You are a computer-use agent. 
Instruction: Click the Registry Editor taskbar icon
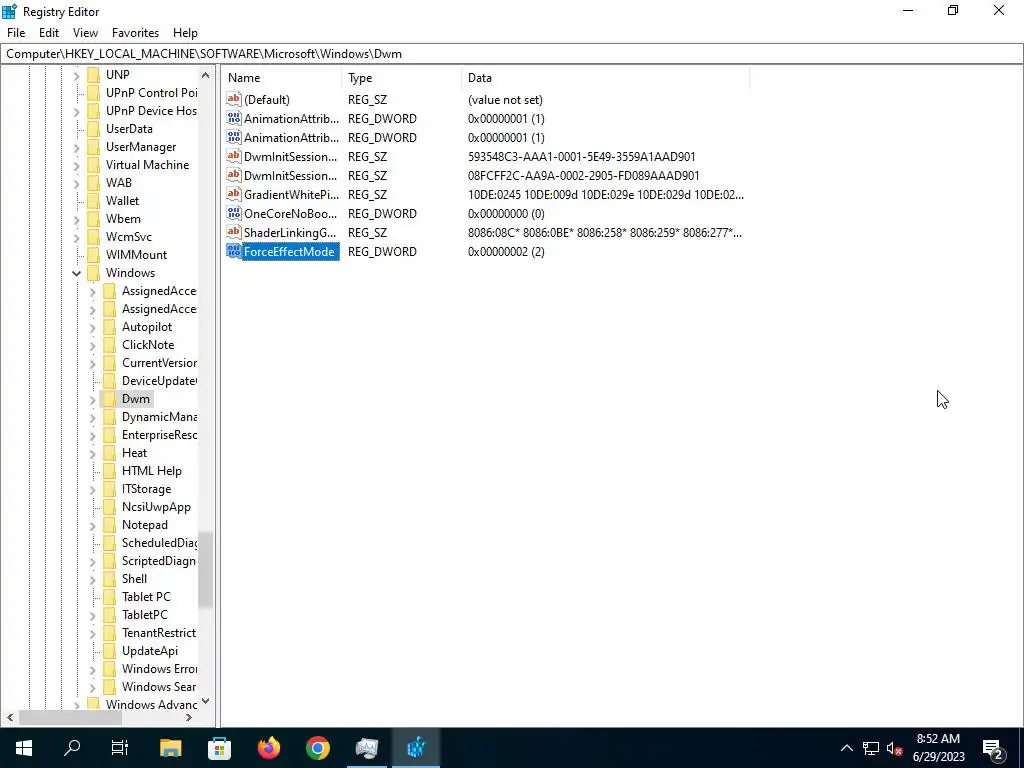(416, 748)
